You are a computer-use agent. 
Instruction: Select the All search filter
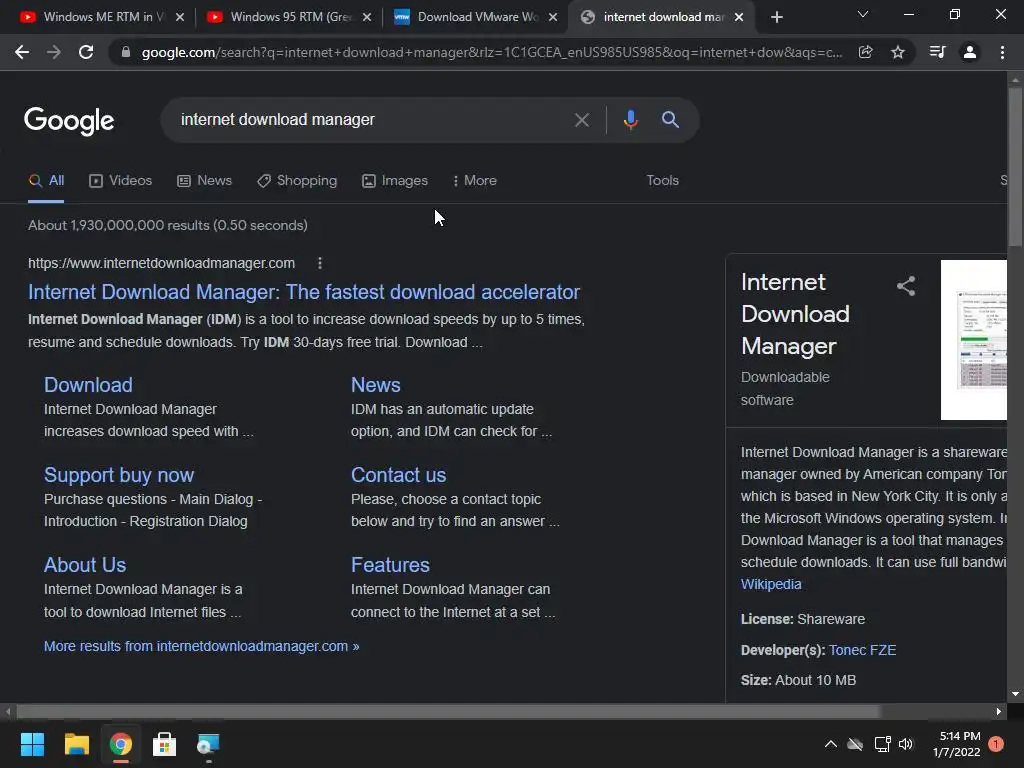(x=46, y=181)
